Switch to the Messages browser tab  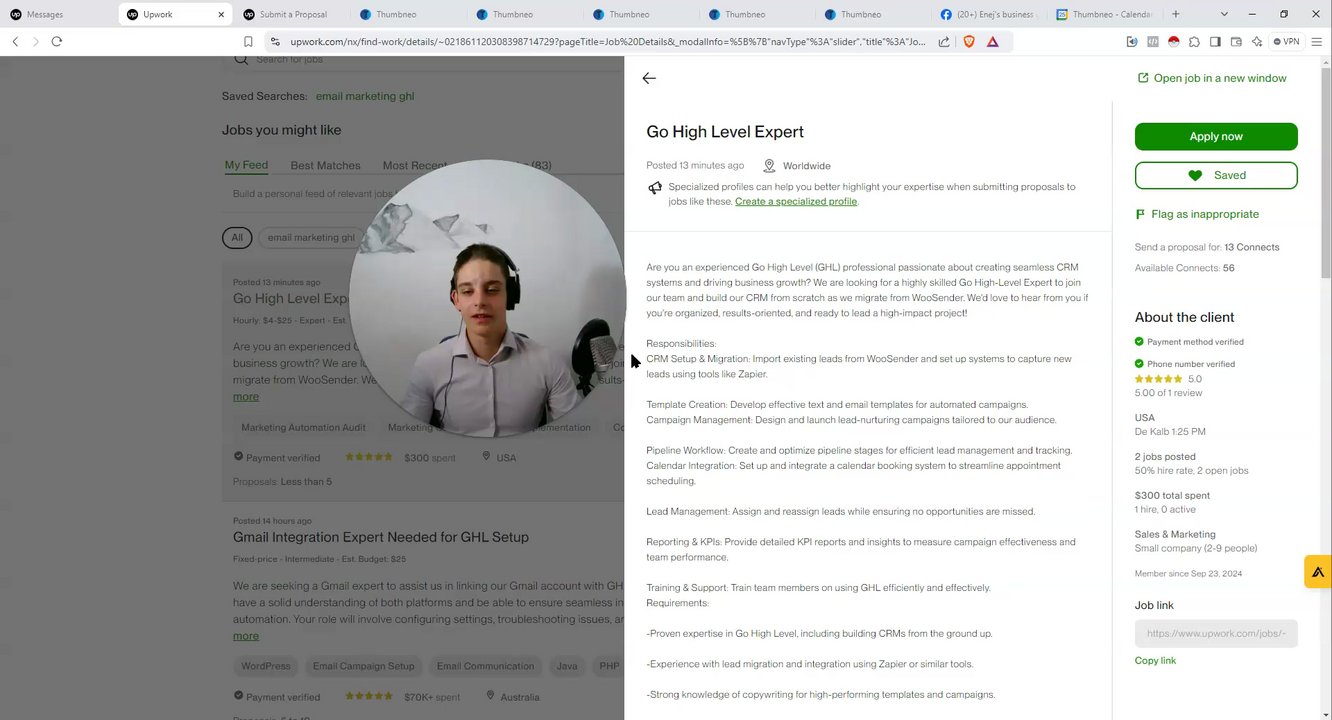58,14
